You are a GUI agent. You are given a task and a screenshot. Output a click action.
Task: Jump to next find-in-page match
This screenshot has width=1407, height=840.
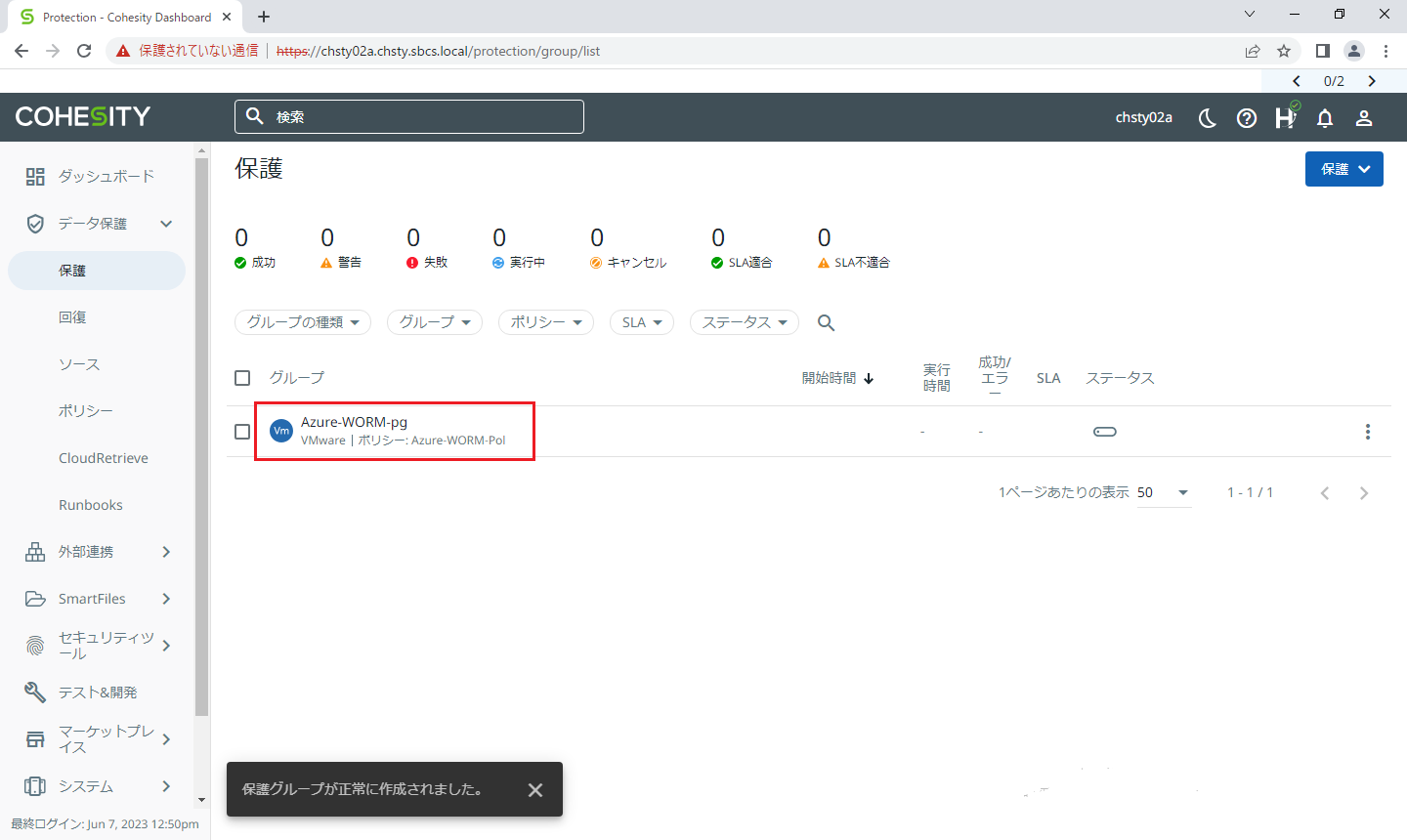[1372, 81]
